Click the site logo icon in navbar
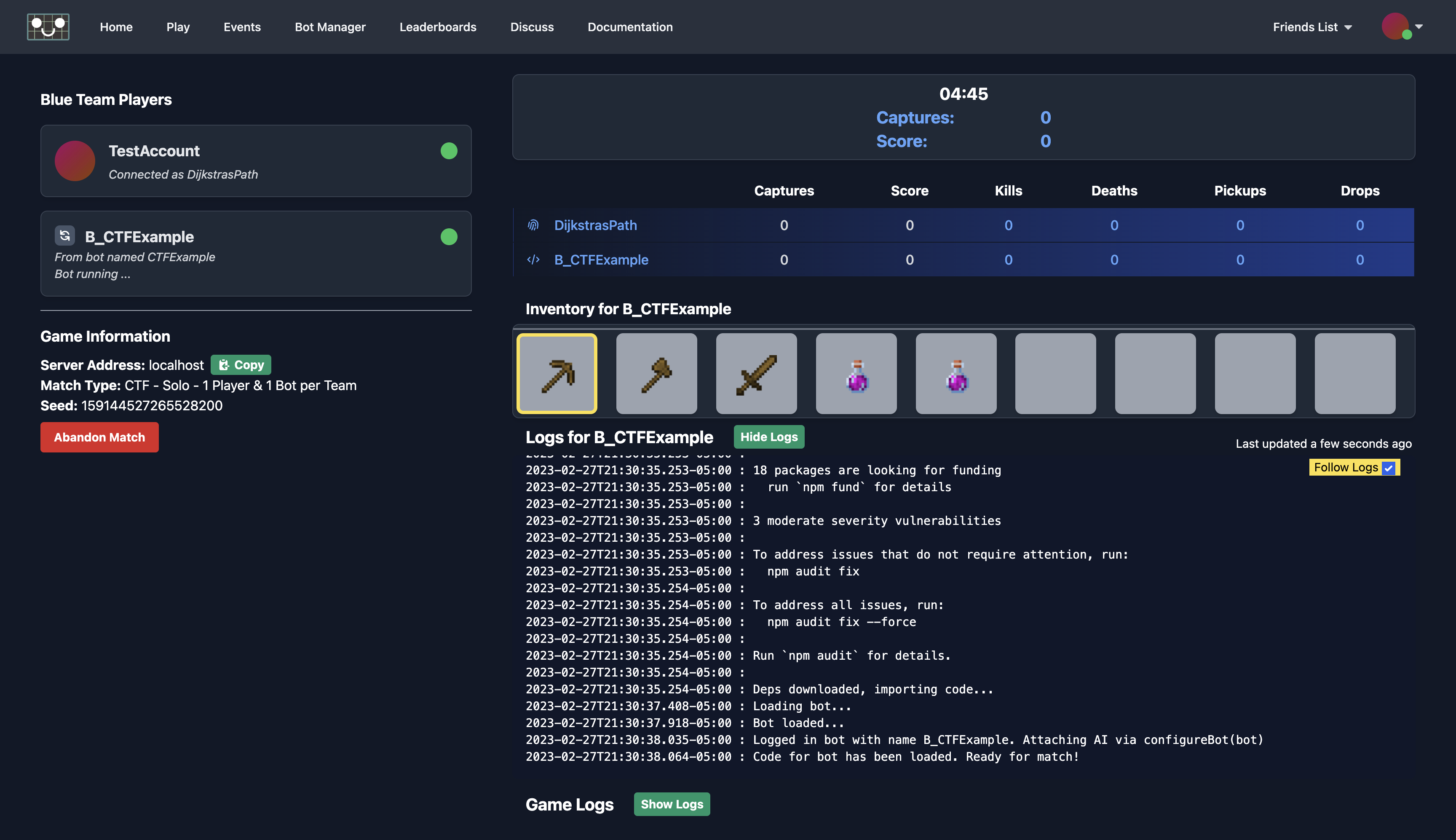The width and height of the screenshot is (1456, 840). pyautogui.click(x=48, y=27)
